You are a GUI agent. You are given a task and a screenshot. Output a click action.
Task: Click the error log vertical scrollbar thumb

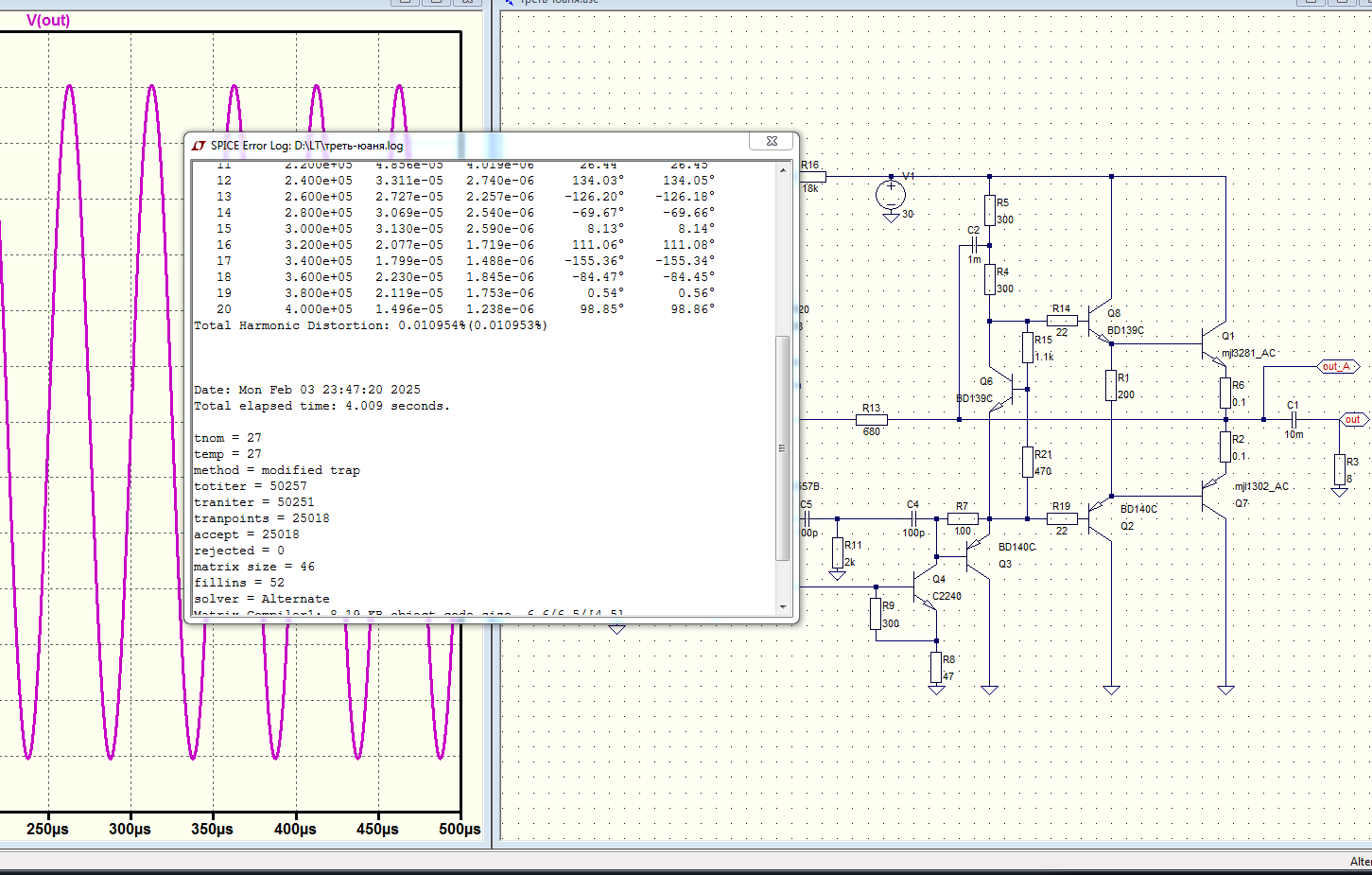[x=782, y=448]
